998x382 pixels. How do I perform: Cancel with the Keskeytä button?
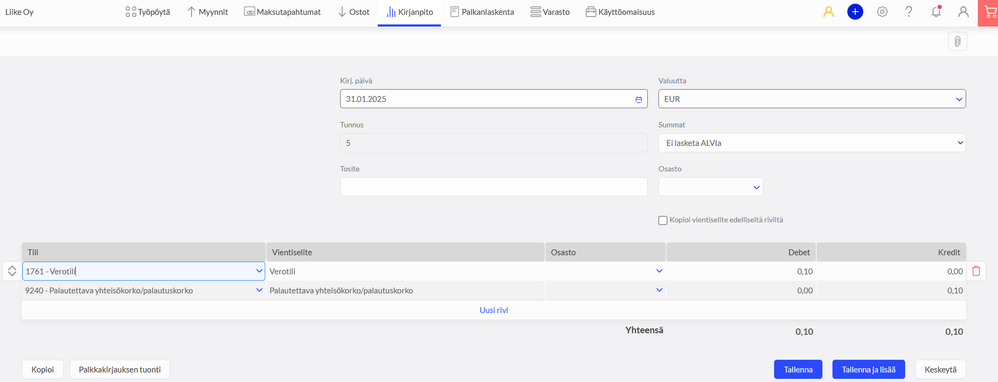940,369
